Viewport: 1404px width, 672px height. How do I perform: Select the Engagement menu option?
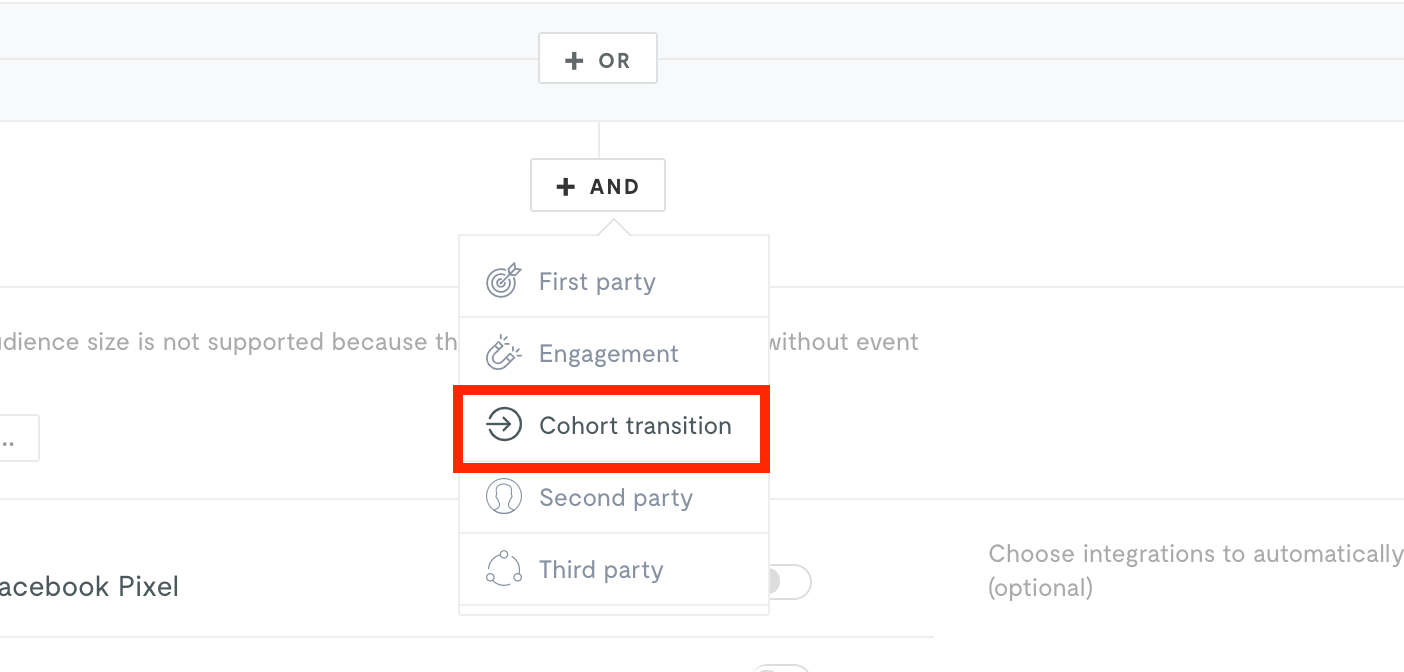(614, 354)
